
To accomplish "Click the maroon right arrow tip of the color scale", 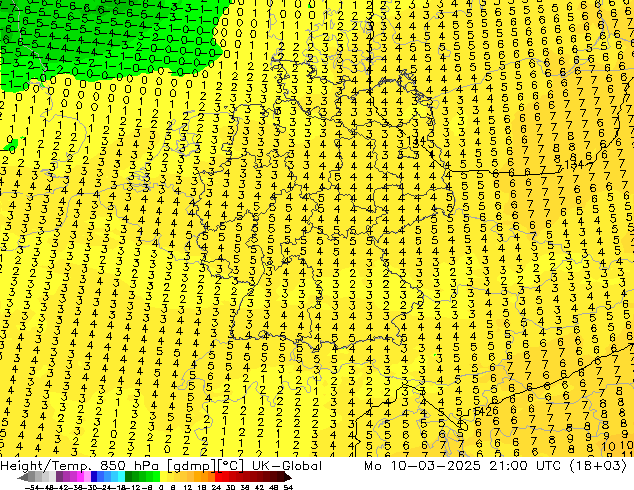I will (x=290, y=478).
